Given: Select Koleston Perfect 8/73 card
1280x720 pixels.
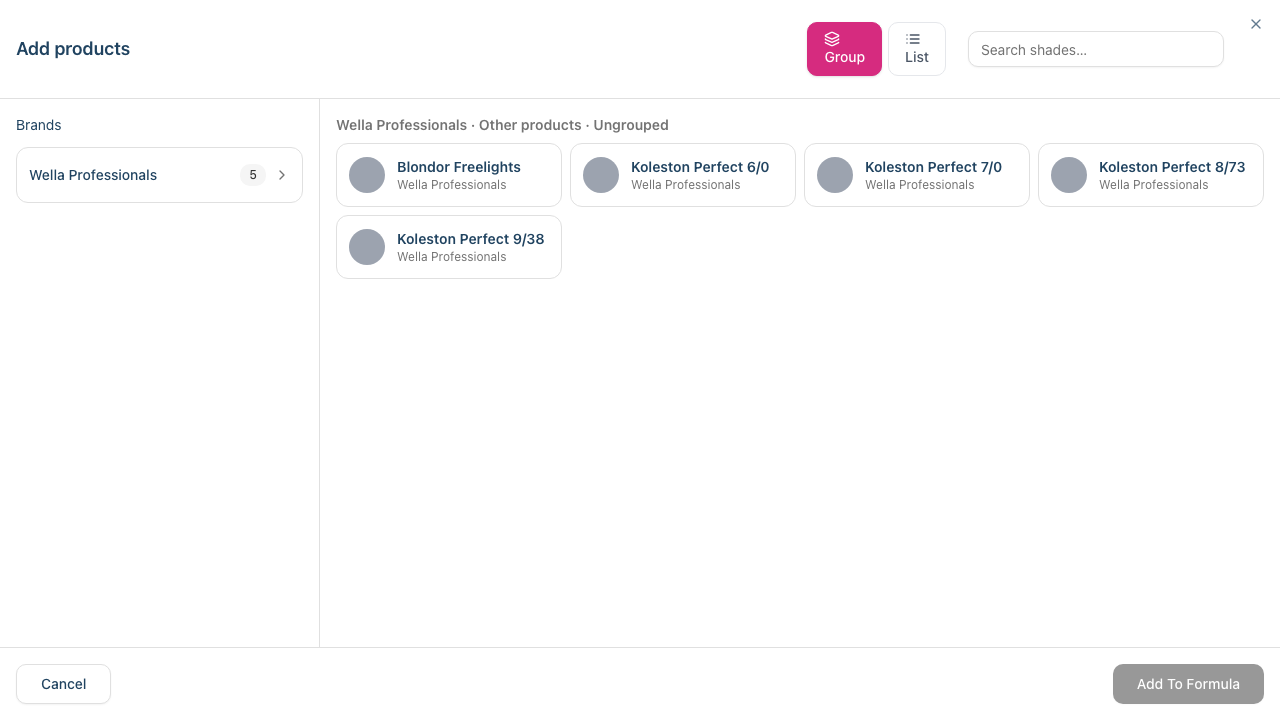Looking at the screenshot, I should [1151, 175].
